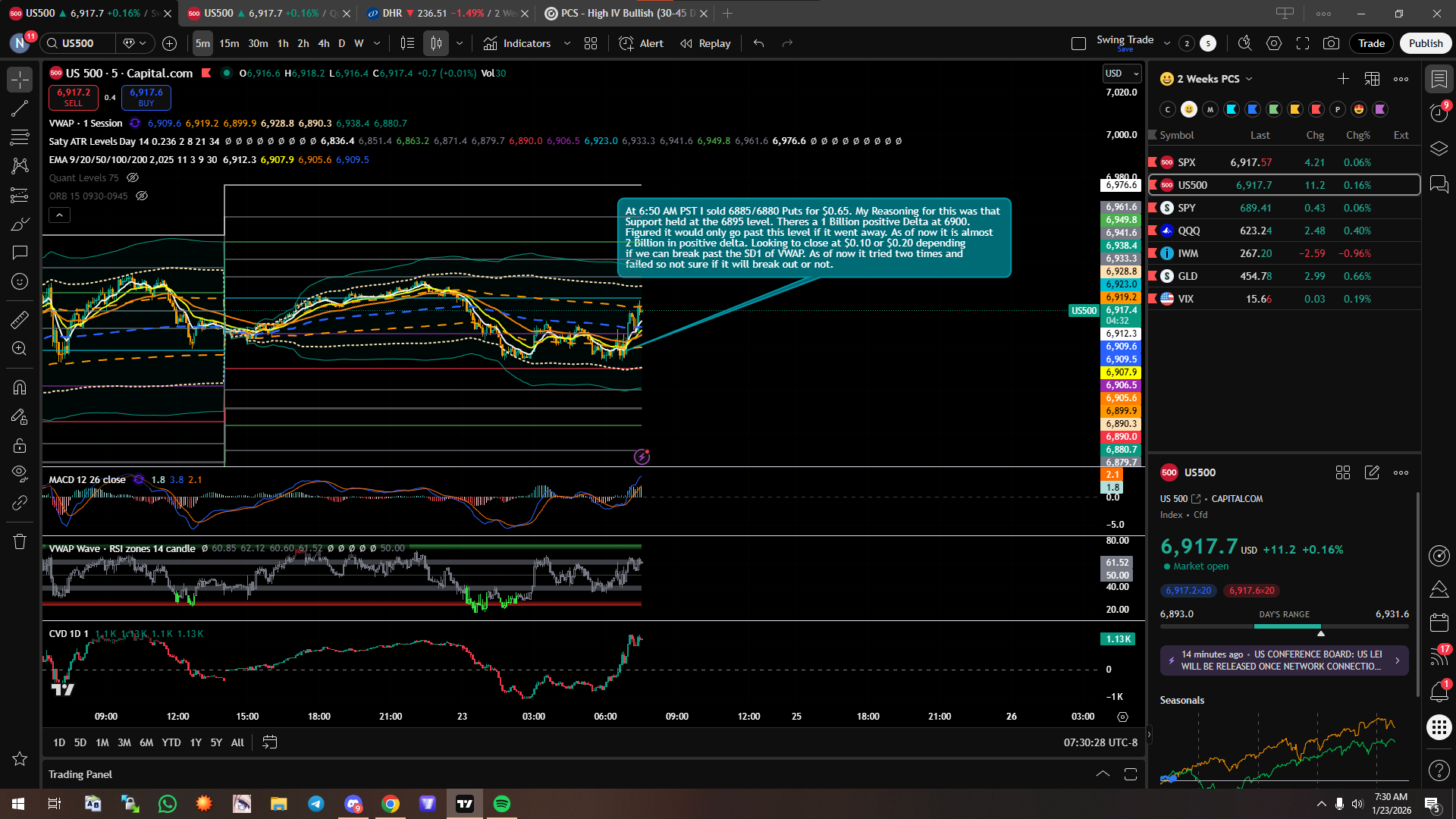Click the Publish button
This screenshot has height=819, width=1456.
point(1425,43)
